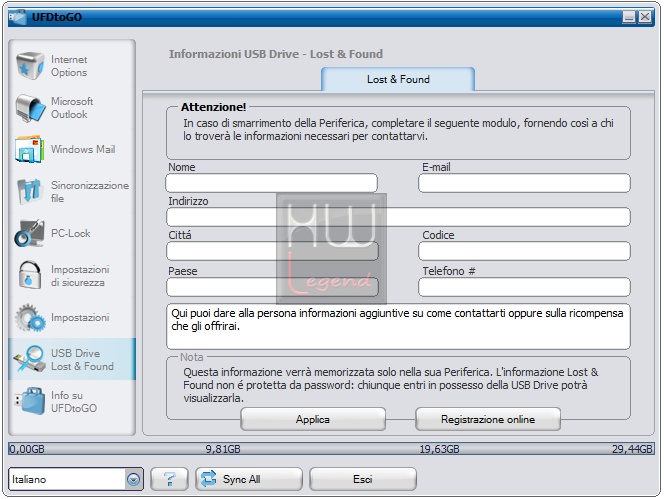Switch to the Lost & Found tab
Viewport: 664px width, 499px height.
(x=398, y=79)
